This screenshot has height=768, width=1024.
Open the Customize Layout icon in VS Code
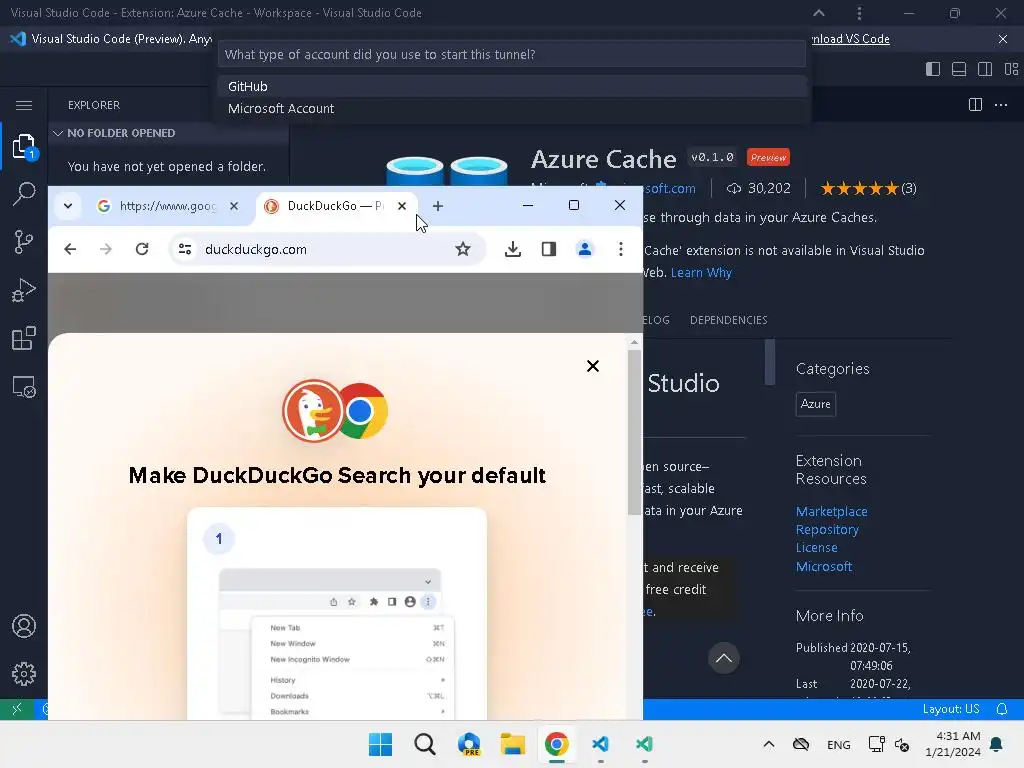[x=1011, y=69]
